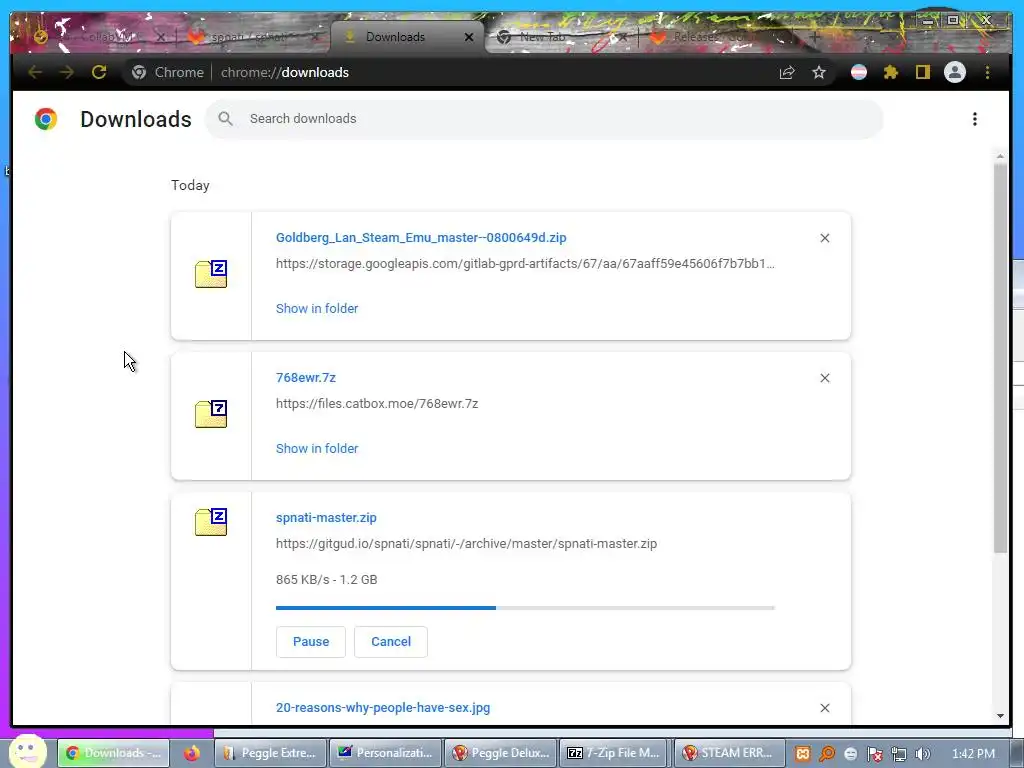
Task: Open Firefox from the taskbar
Action: click(191, 753)
